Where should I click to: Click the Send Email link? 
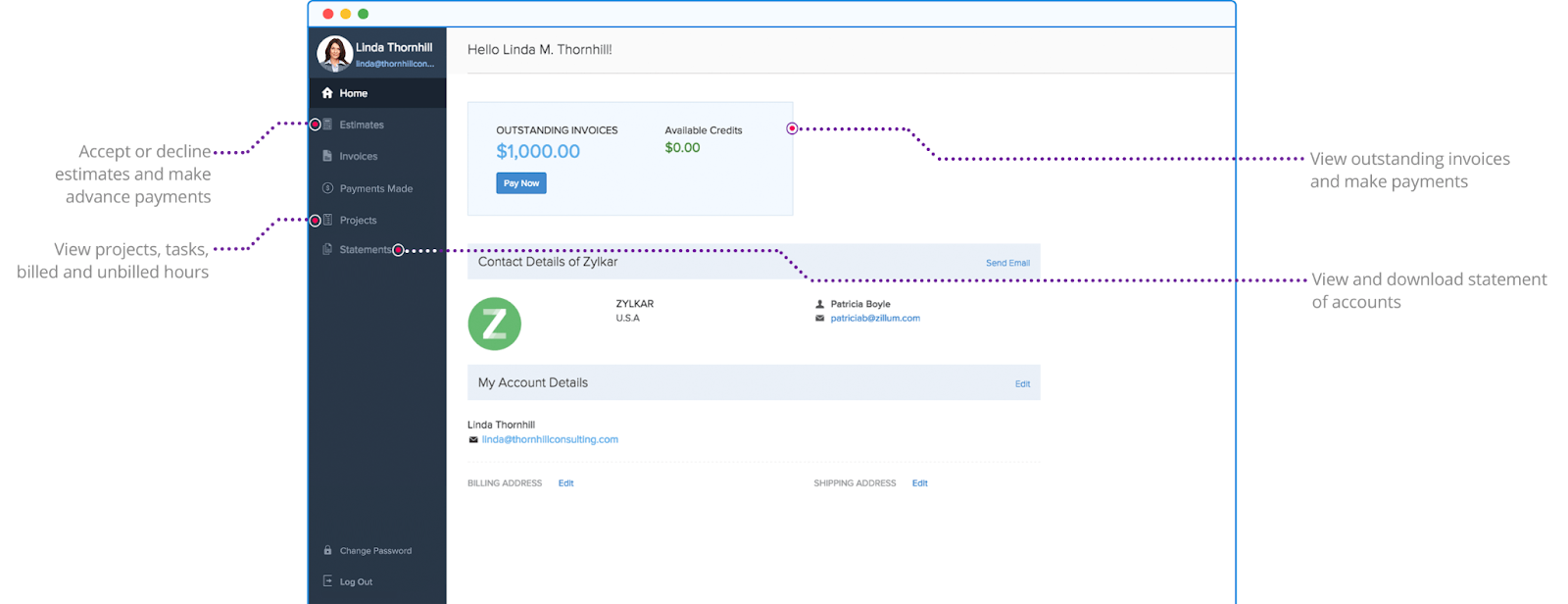click(x=1007, y=263)
